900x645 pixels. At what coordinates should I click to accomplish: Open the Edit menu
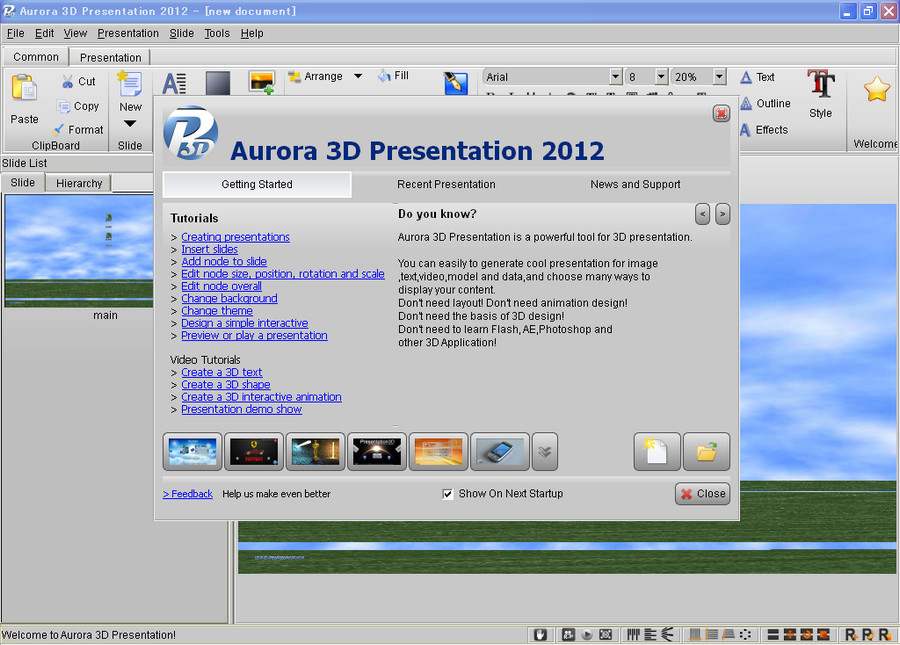coord(44,33)
